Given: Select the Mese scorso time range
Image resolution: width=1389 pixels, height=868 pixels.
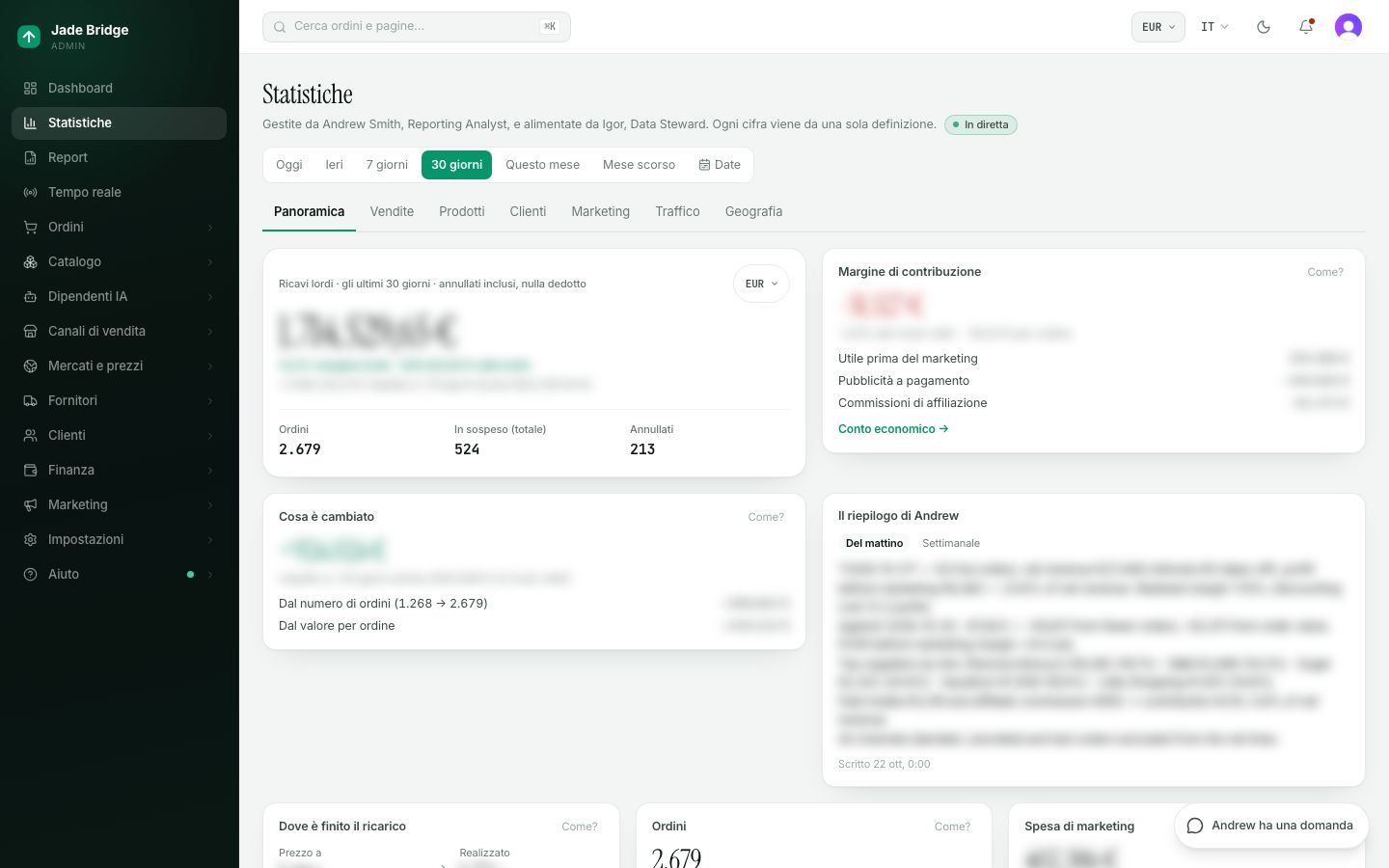Looking at the screenshot, I should point(639,165).
